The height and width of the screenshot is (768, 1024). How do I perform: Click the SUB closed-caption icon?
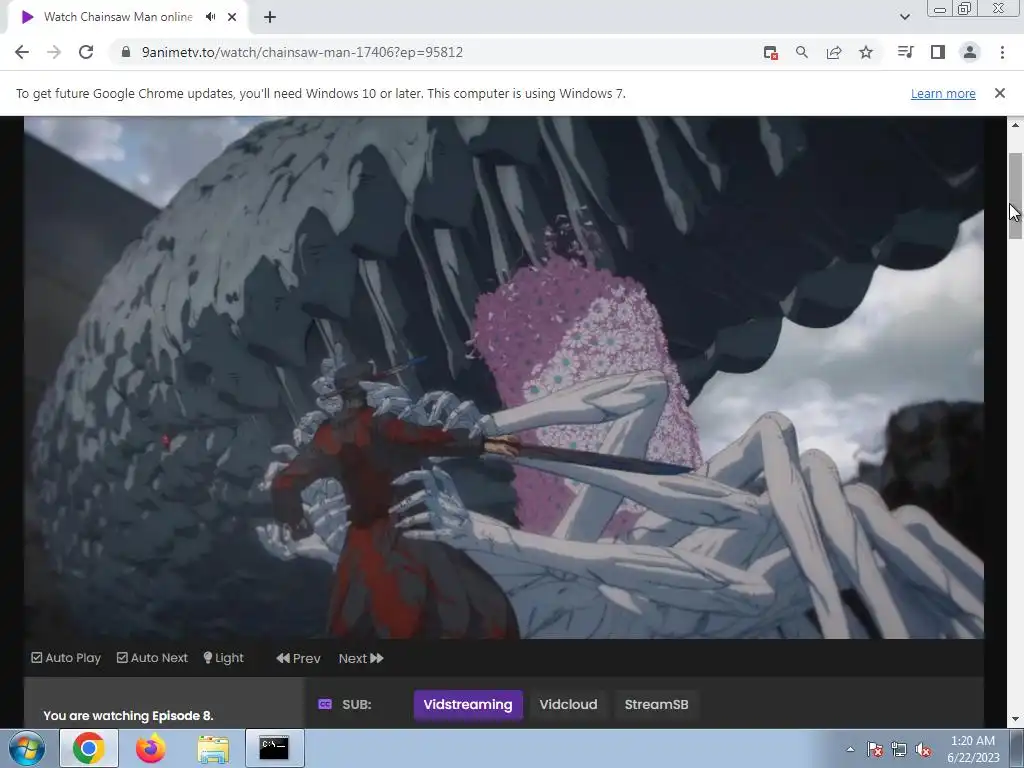(325, 704)
